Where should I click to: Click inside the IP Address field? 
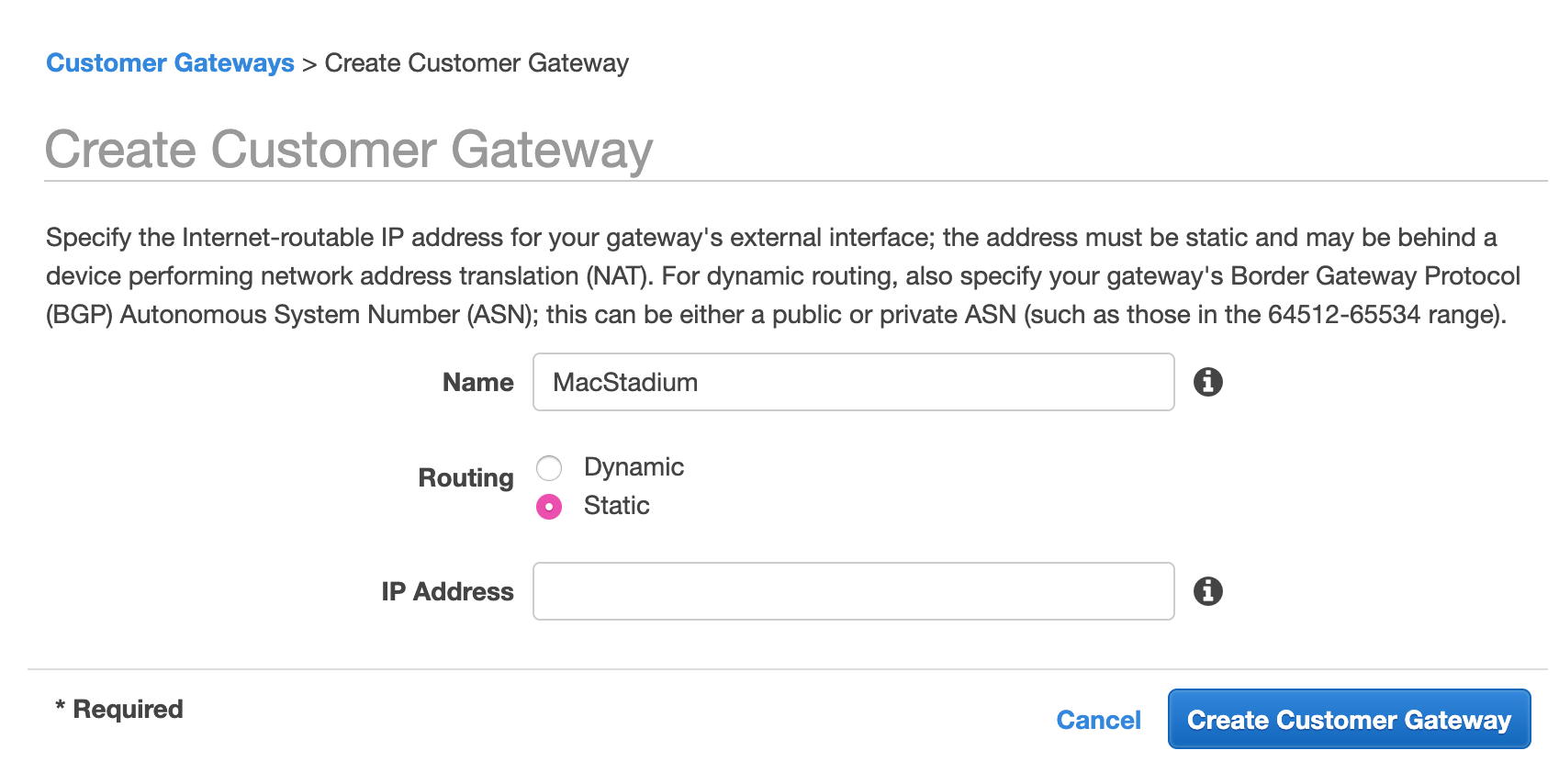click(x=852, y=590)
